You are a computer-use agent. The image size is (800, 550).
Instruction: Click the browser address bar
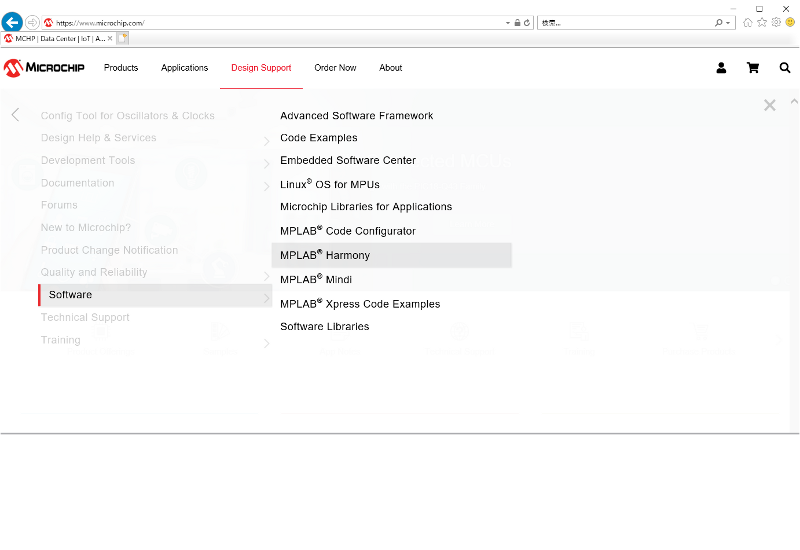click(x=280, y=22)
